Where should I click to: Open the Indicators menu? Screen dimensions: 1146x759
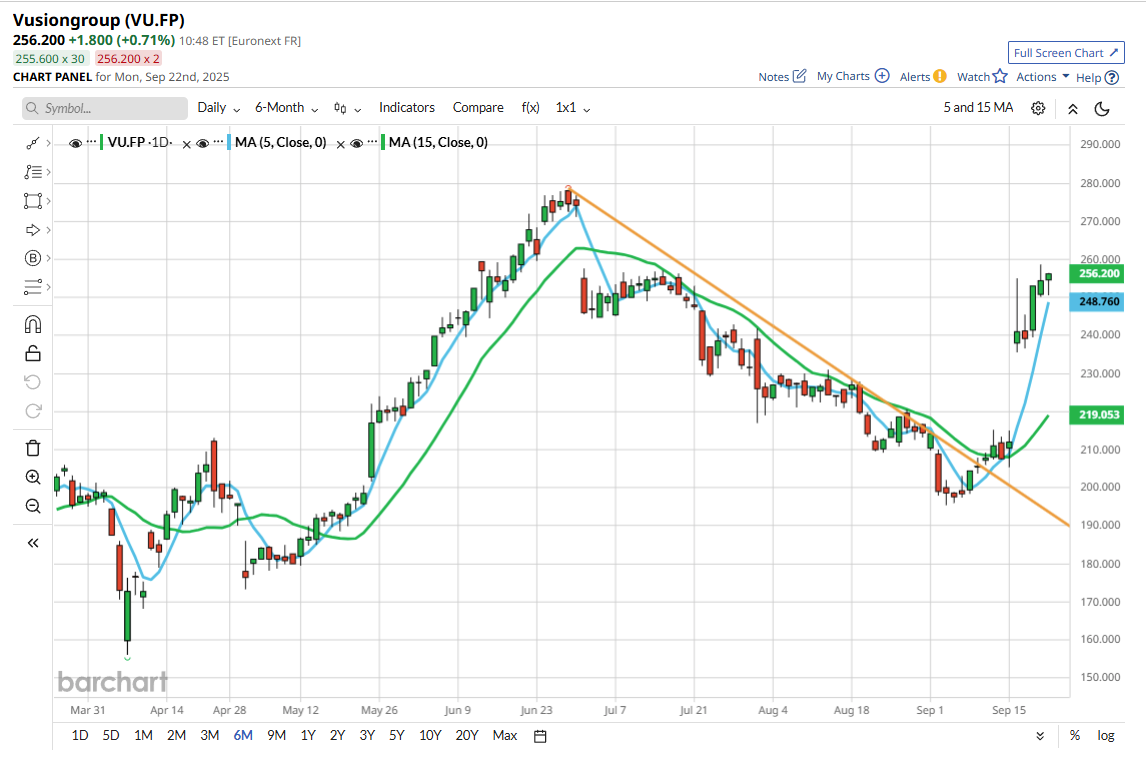click(406, 107)
